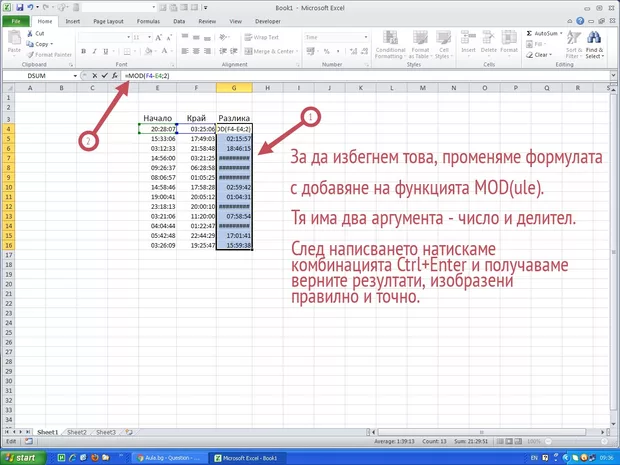Click the Format Painter brush

click(49, 55)
